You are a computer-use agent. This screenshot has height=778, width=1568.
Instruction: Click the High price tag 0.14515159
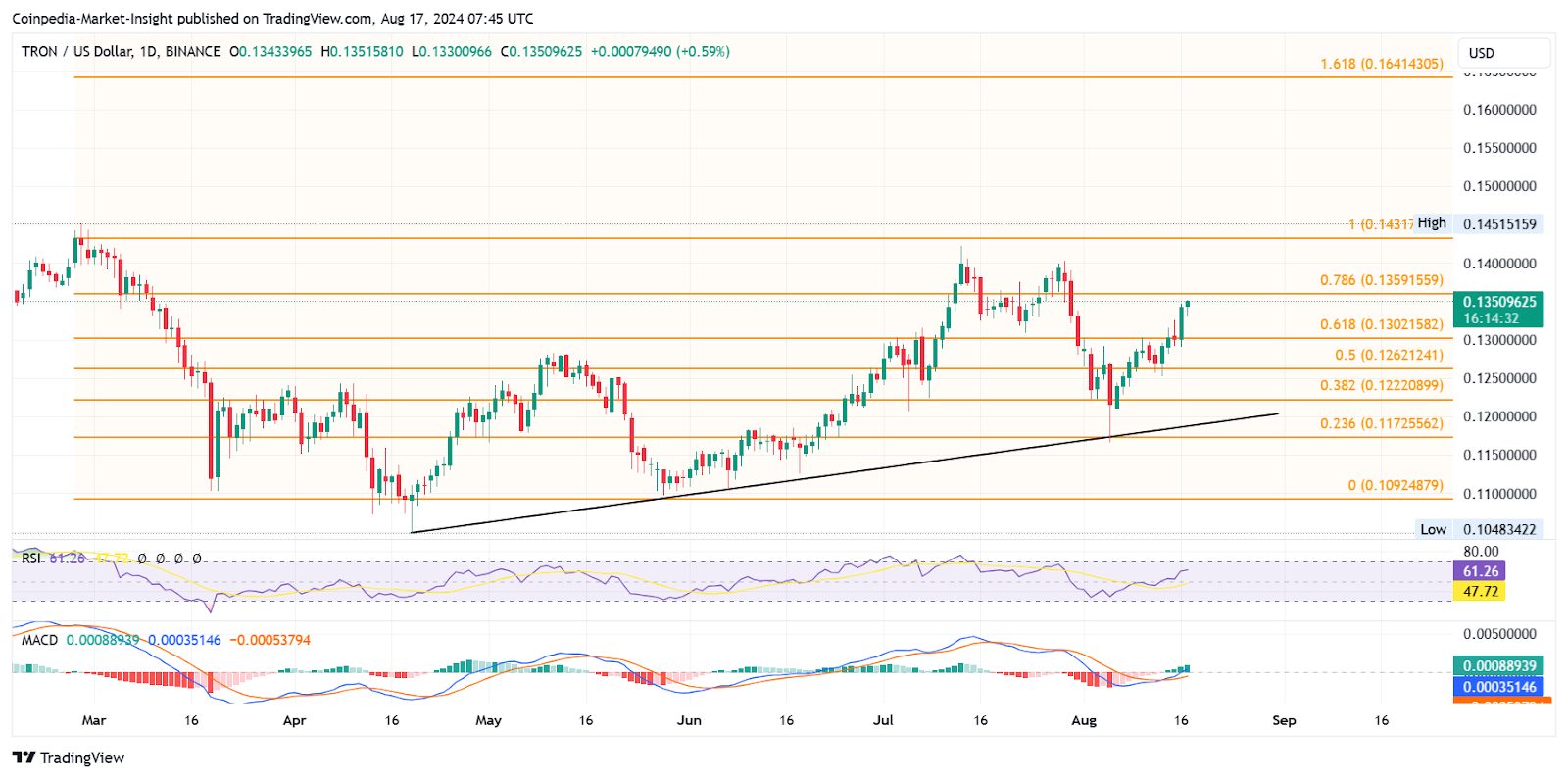click(x=1499, y=224)
